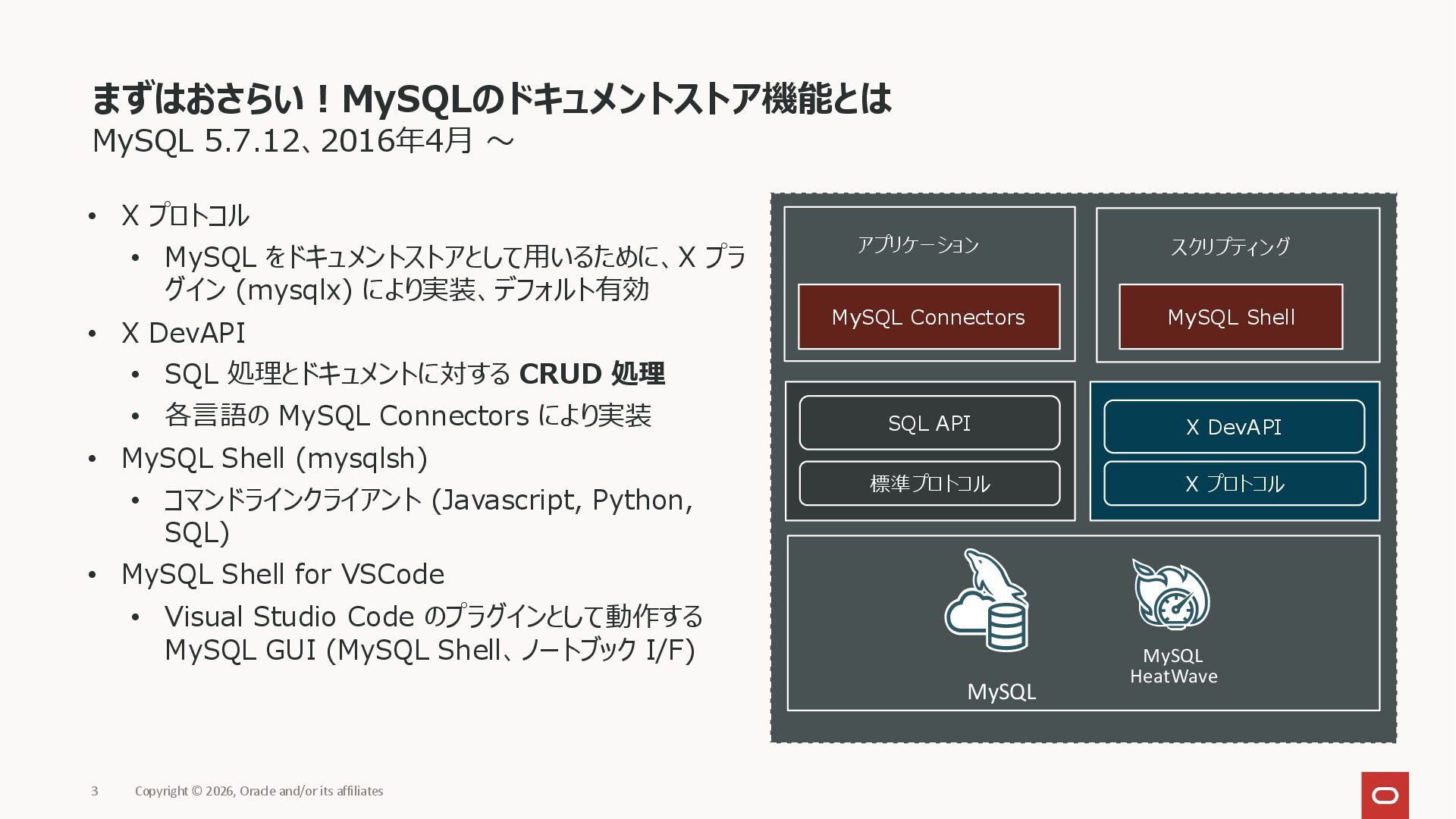Select the X プロトコル diagram box
Image resolution: width=1456 pixels, height=819 pixels.
1234,484
